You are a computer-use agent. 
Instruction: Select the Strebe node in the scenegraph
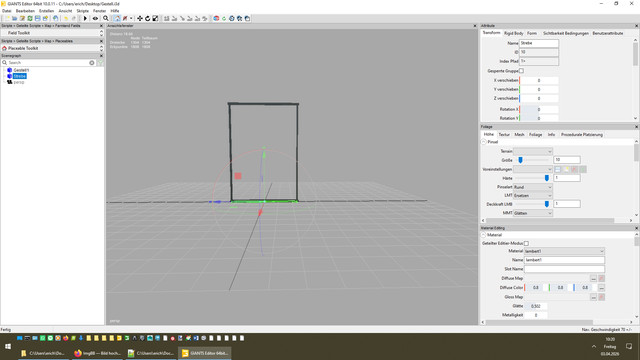(x=20, y=76)
